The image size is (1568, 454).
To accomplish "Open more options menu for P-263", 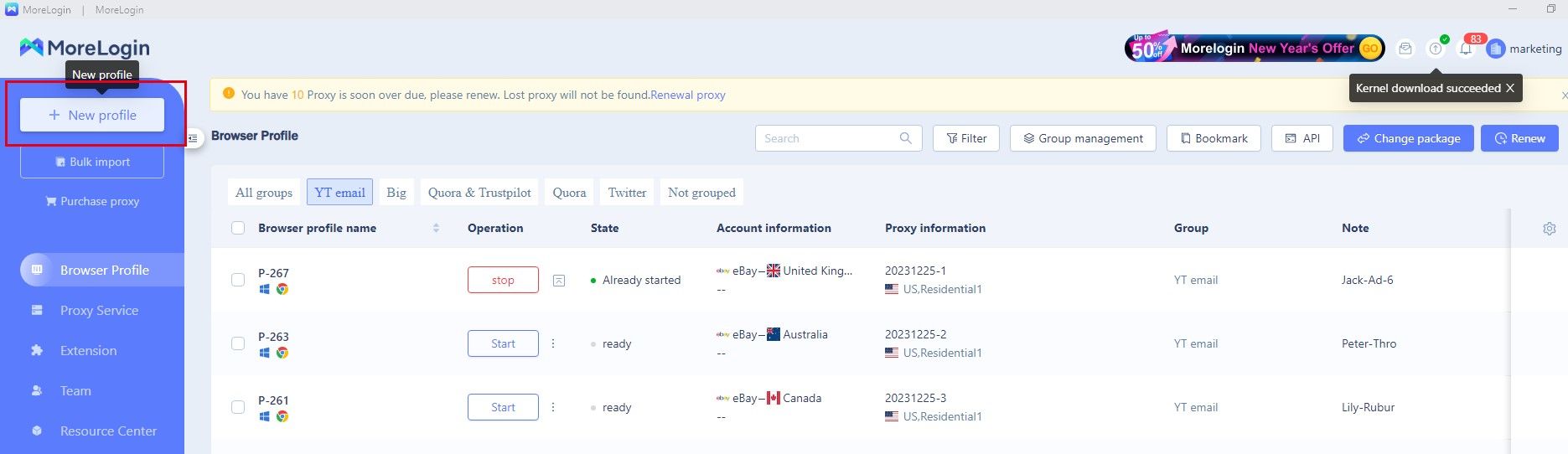I will 553,343.
